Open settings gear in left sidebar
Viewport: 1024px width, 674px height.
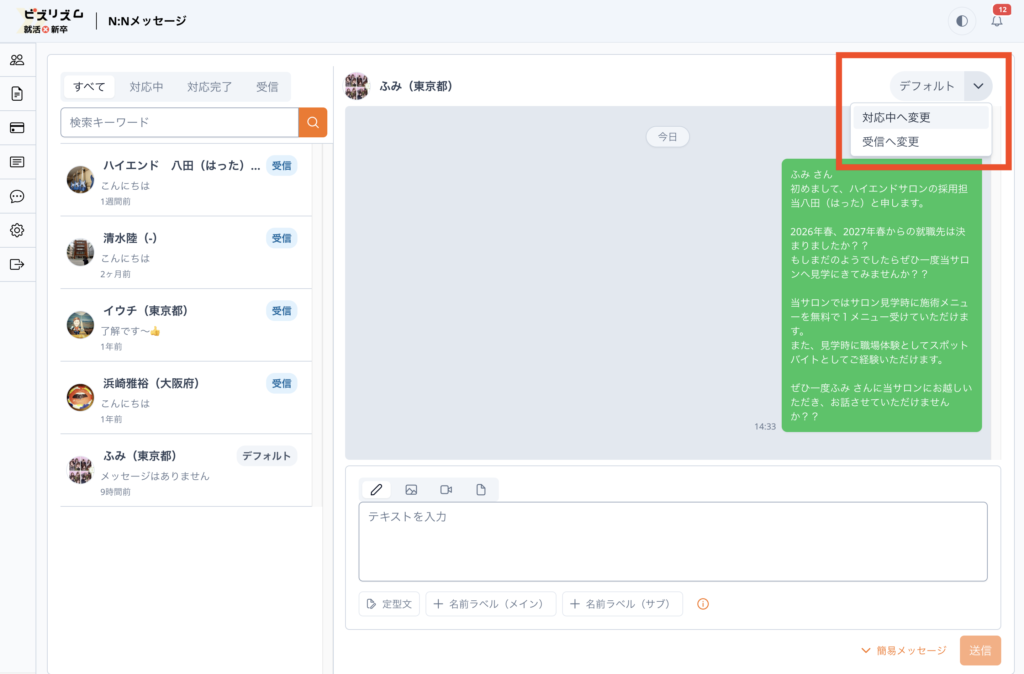17,230
